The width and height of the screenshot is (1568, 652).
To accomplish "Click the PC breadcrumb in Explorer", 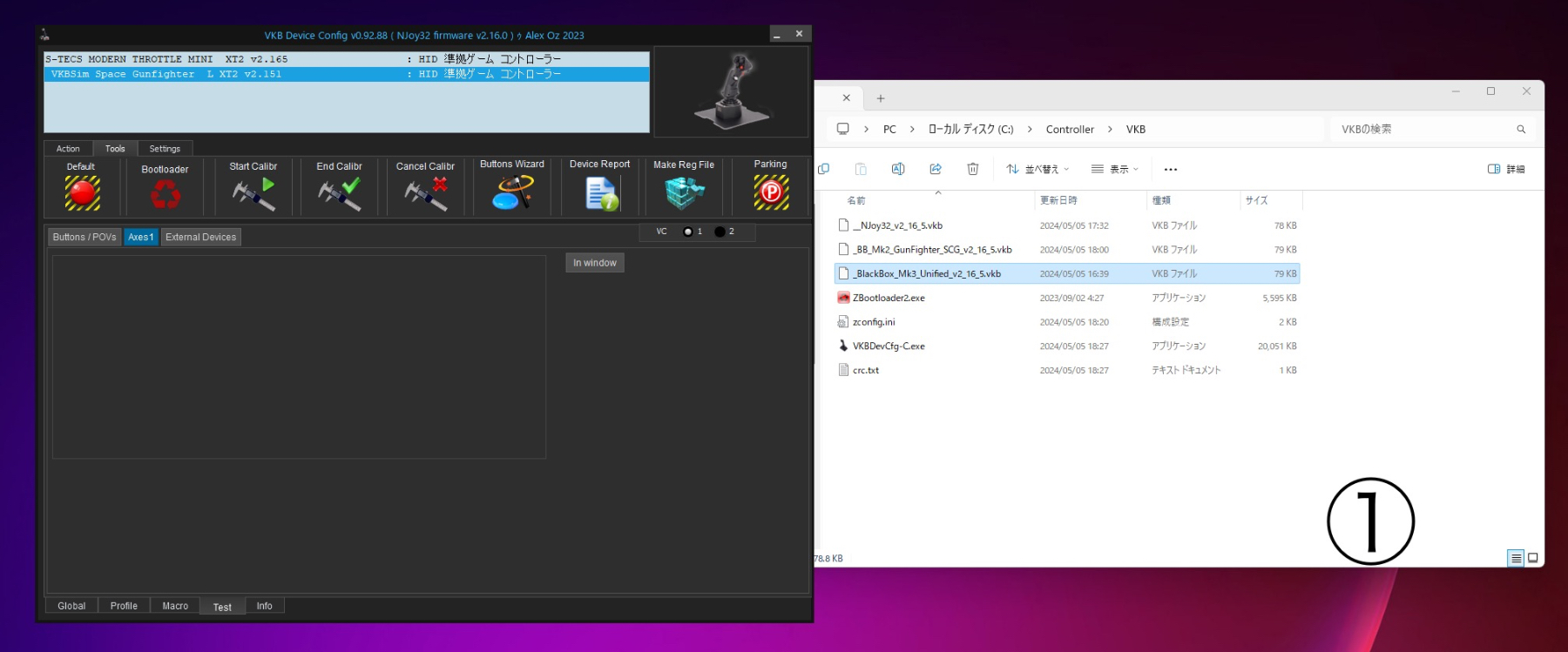I will pos(889,129).
